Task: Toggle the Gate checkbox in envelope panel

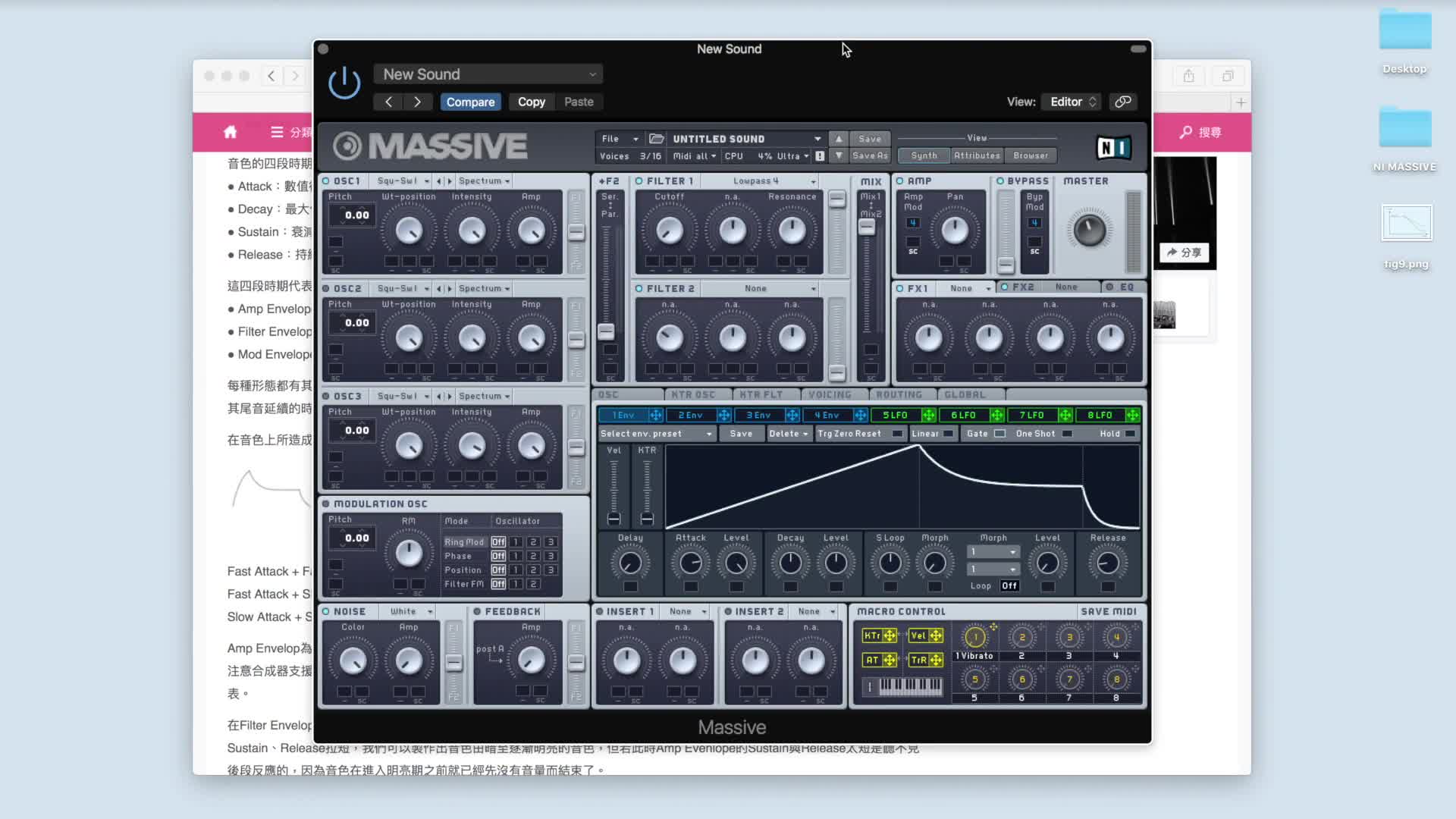Action: [x=999, y=434]
